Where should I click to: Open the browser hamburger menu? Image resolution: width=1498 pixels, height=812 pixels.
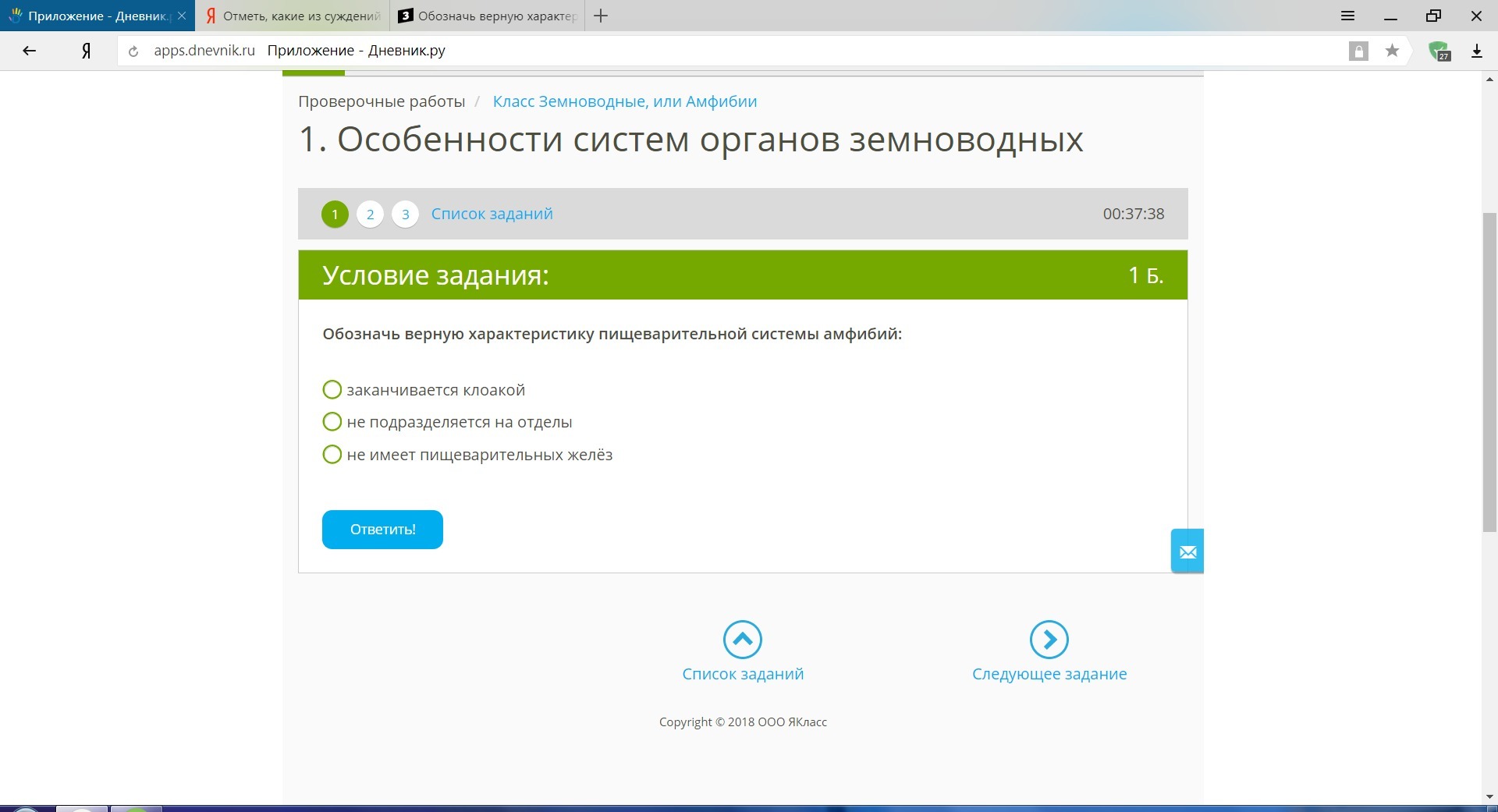1347,16
